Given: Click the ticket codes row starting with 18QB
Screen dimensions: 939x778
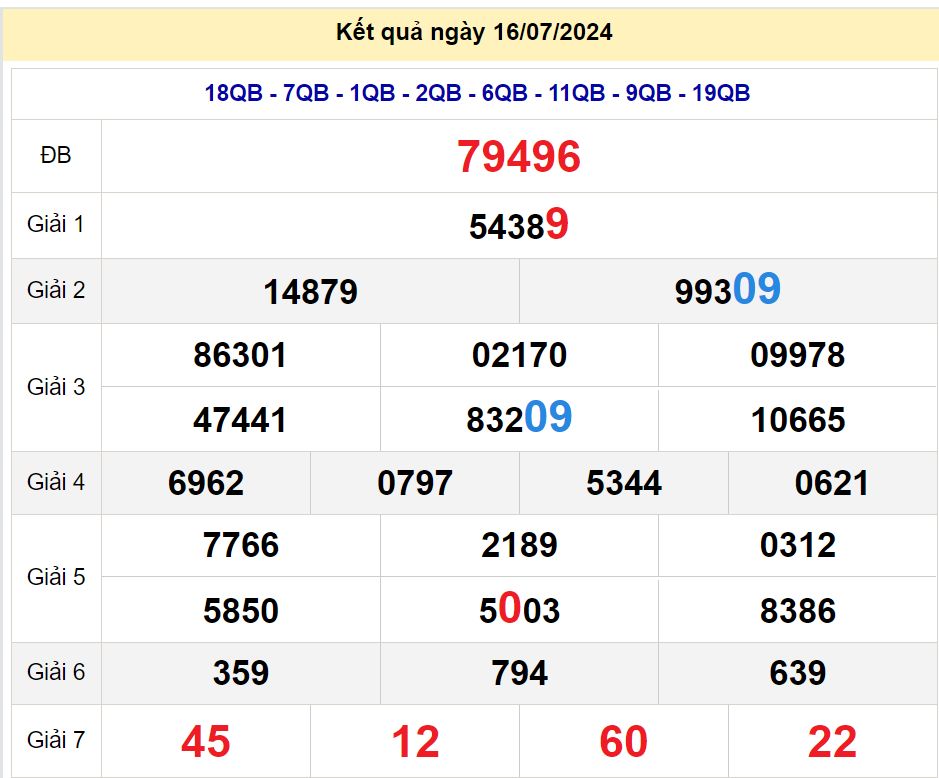Looking at the screenshot, I should click(x=477, y=94).
